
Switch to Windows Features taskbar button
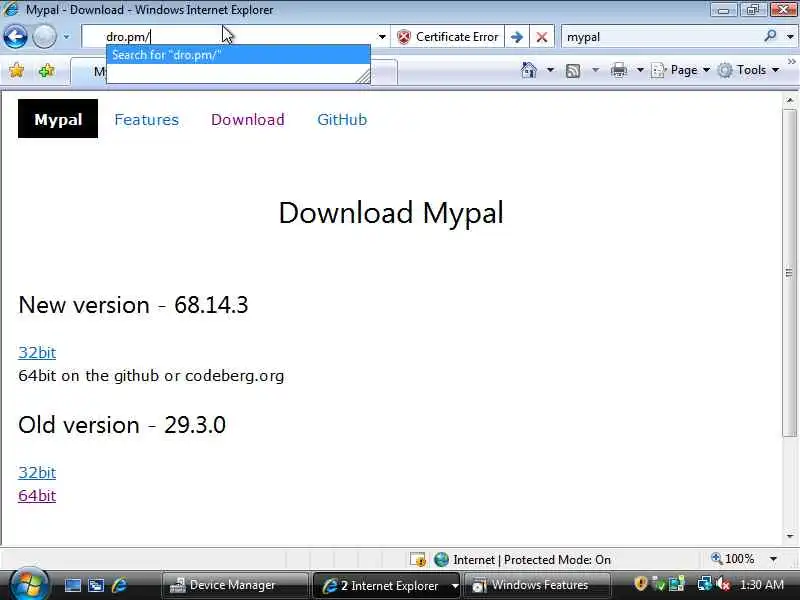(x=538, y=585)
